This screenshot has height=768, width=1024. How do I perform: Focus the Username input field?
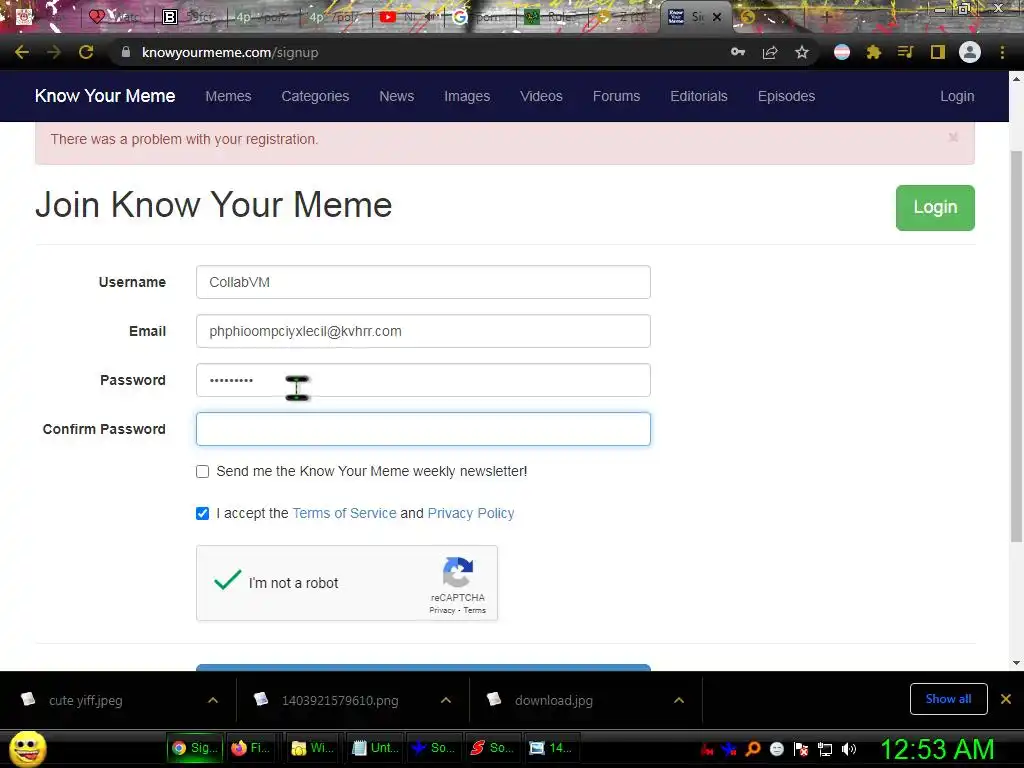point(423,282)
